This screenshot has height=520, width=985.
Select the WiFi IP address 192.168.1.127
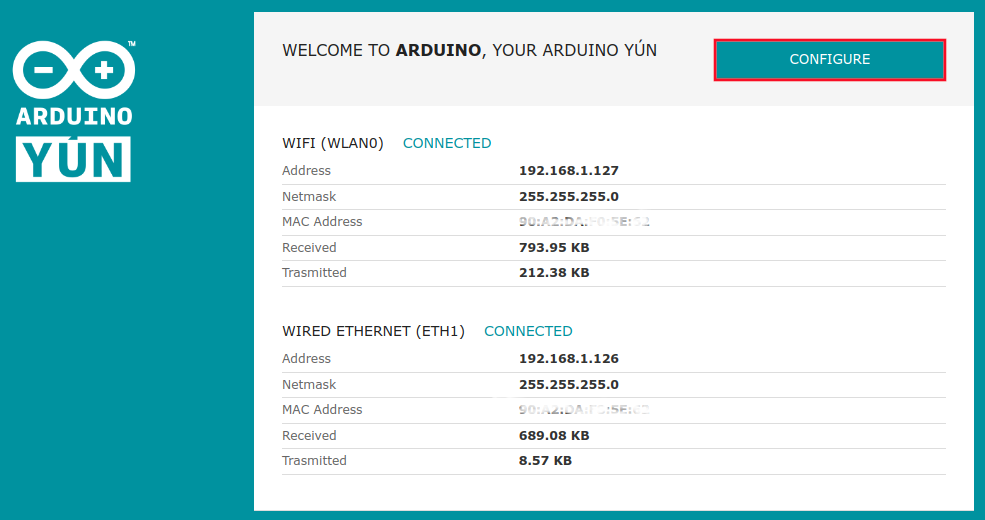point(568,171)
